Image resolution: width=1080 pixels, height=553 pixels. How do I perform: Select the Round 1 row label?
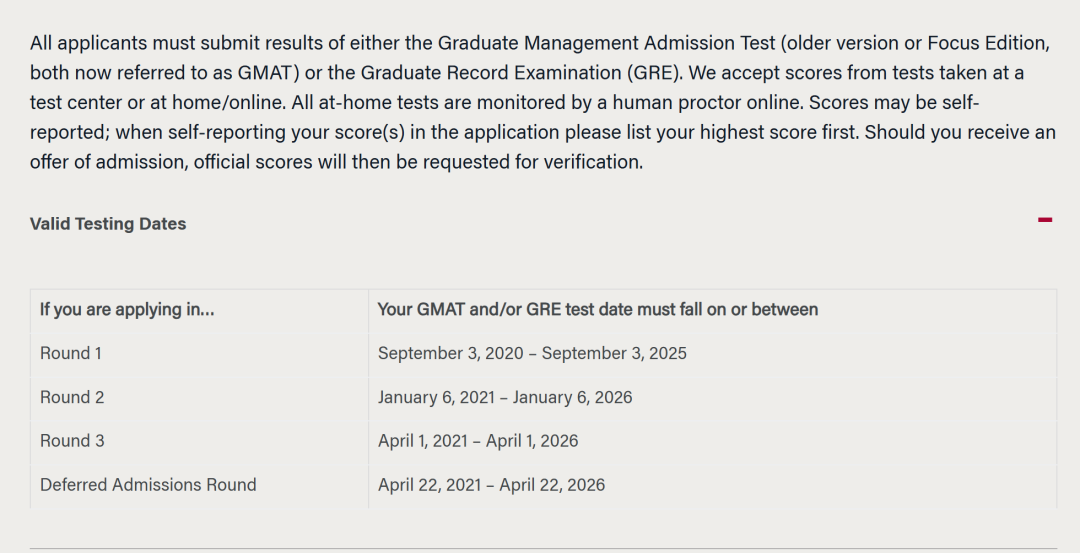pyautogui.click(x=71, y=353)
